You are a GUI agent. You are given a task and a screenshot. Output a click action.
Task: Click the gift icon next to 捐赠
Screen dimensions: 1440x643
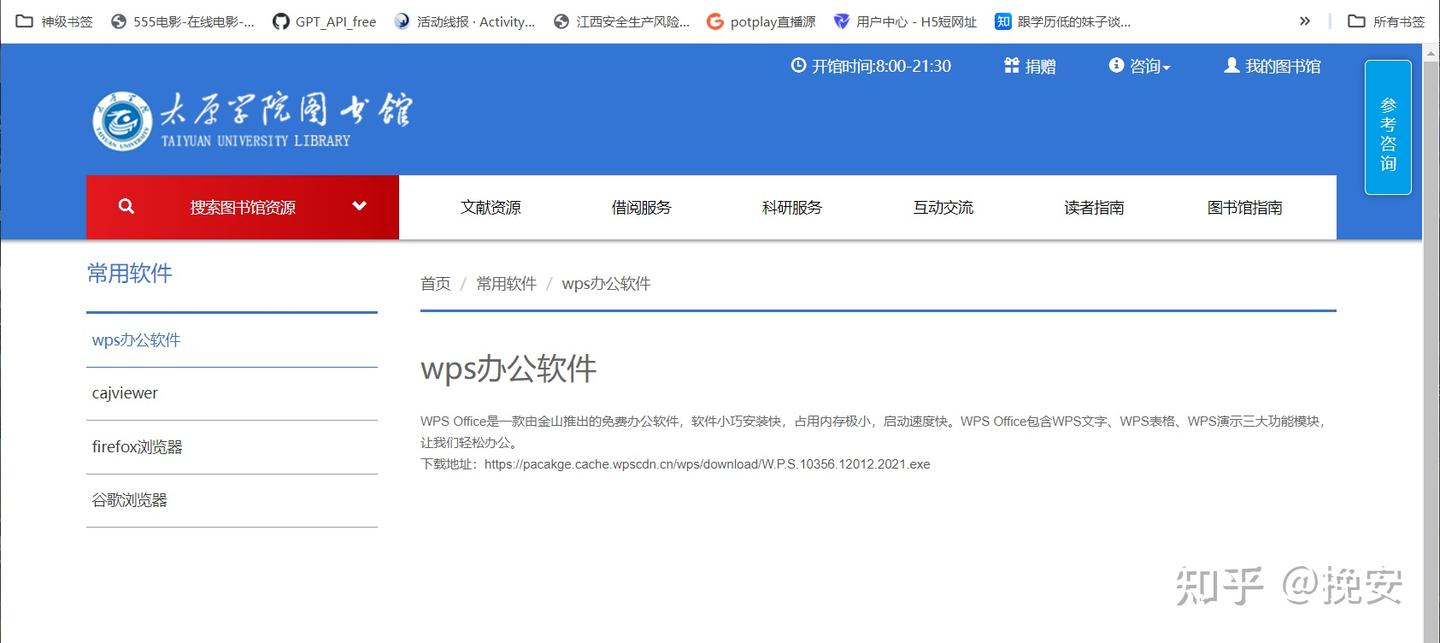1011,65
